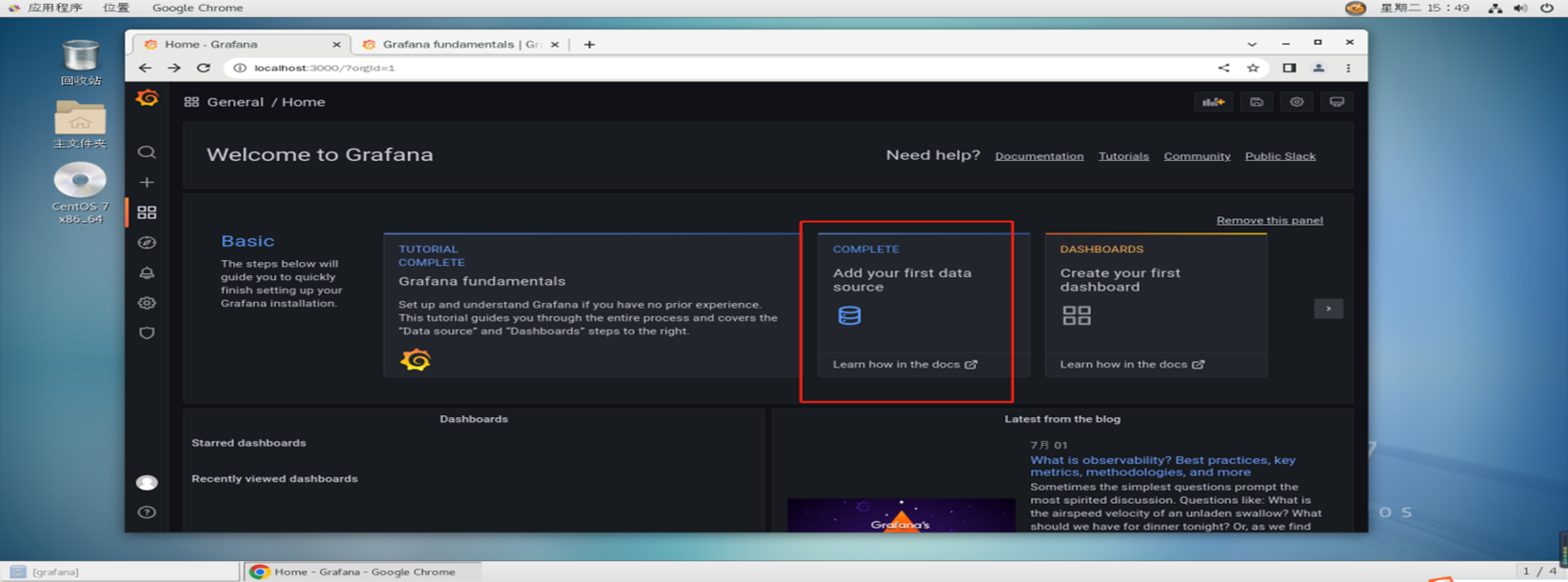This screenshot has height=582, width=1568.
Task: Open the observability blog post title
Action: click(x=1162, y=466)
